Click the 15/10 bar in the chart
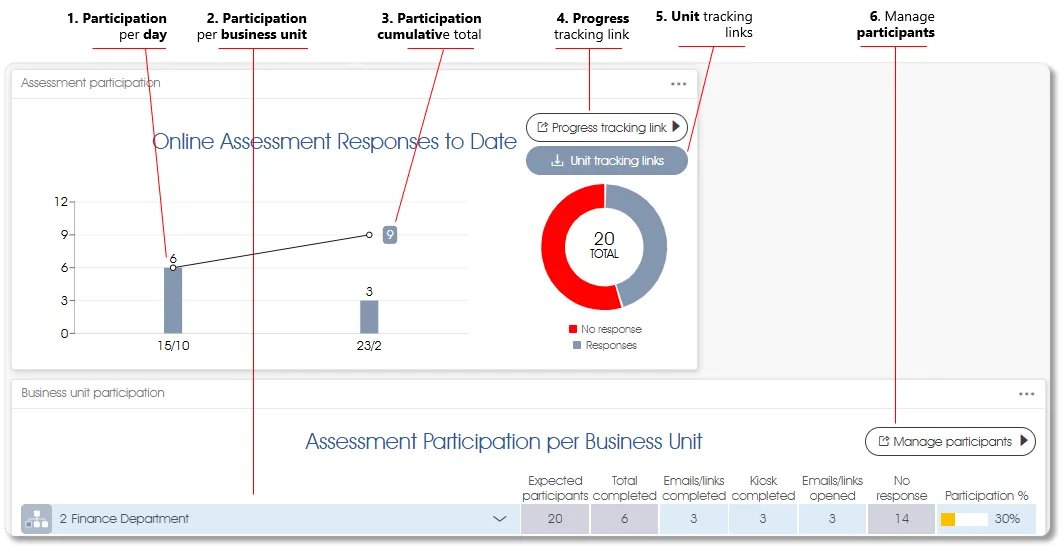This screenshot has height=547, width=1062. (173, 300)
